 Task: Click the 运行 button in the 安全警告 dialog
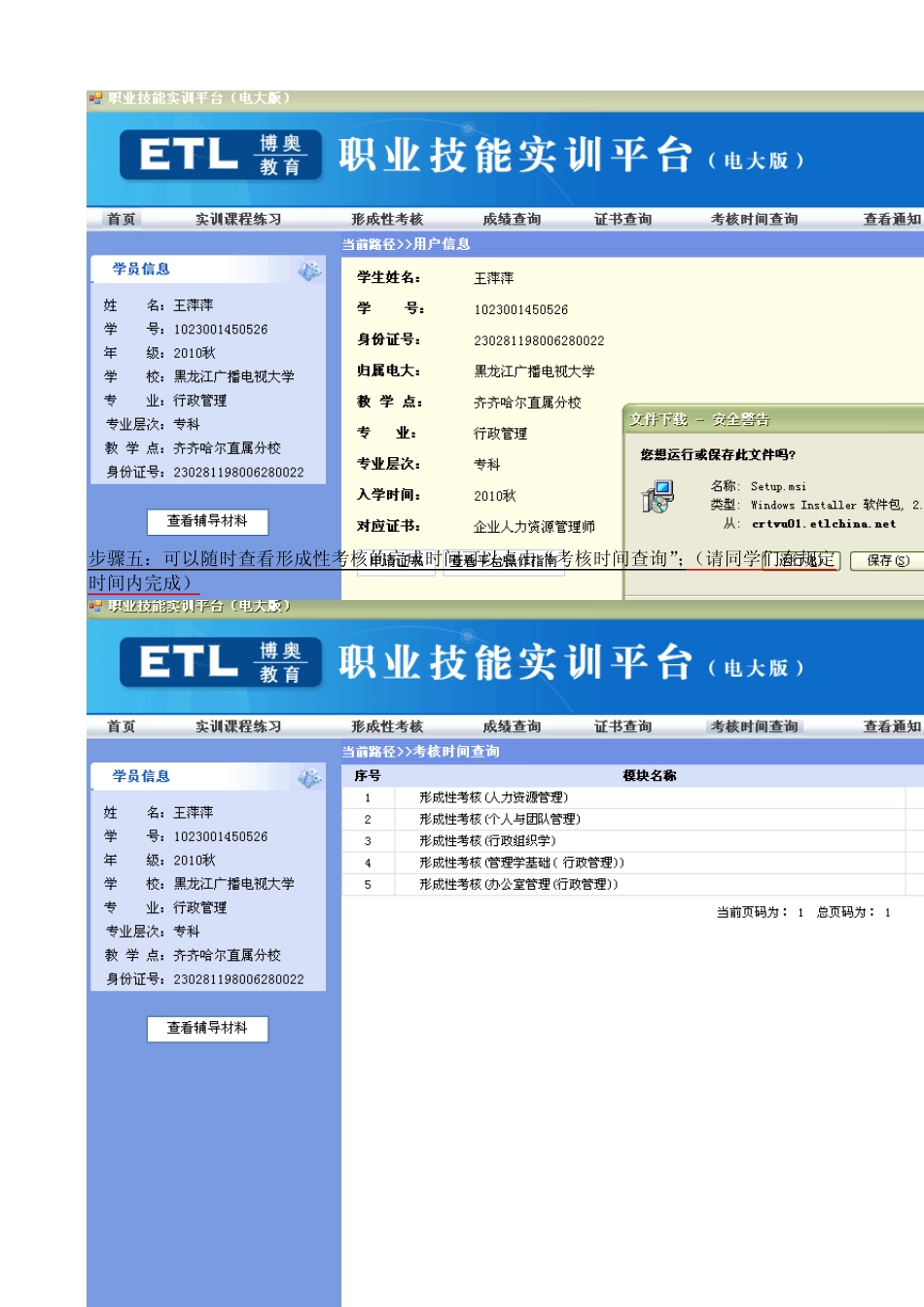pyautogui.click(x=800, y=560)
